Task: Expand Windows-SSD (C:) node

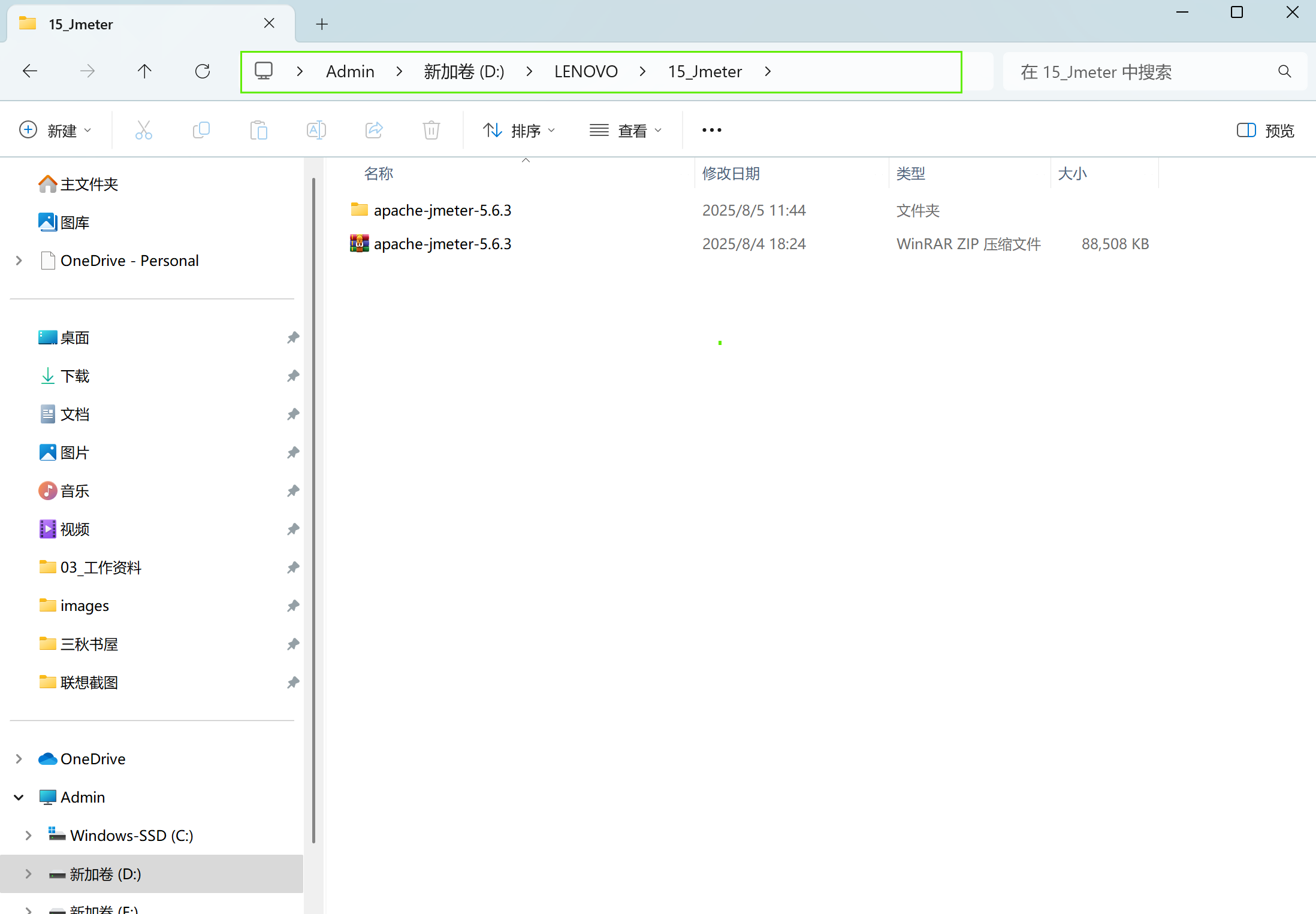Action: click(x=28, y=836)
